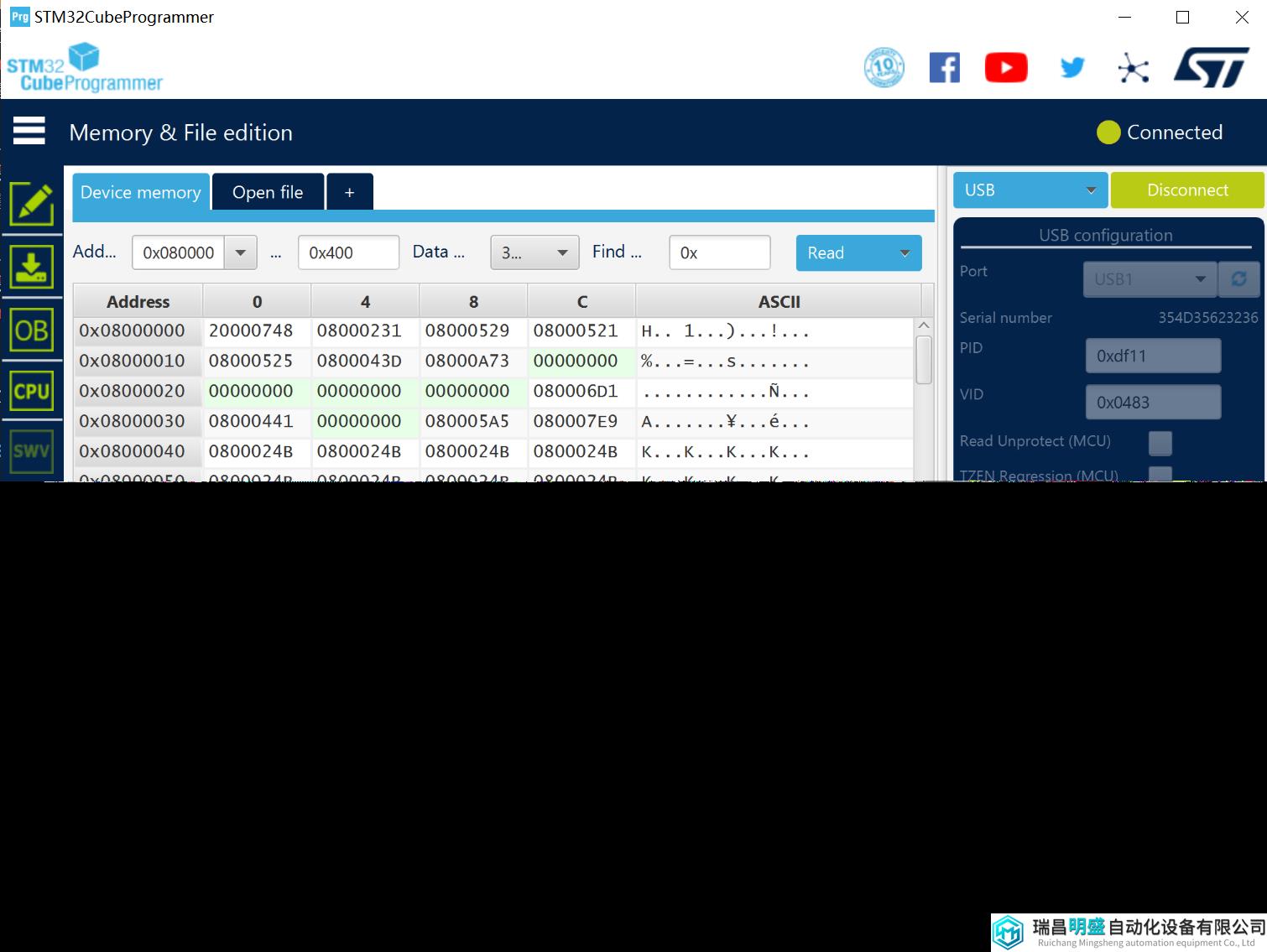Expand the Read button dropdown arrow
Image resolution: width=1267 pixels, height=952 pixels.
click(x=905, y=253)
